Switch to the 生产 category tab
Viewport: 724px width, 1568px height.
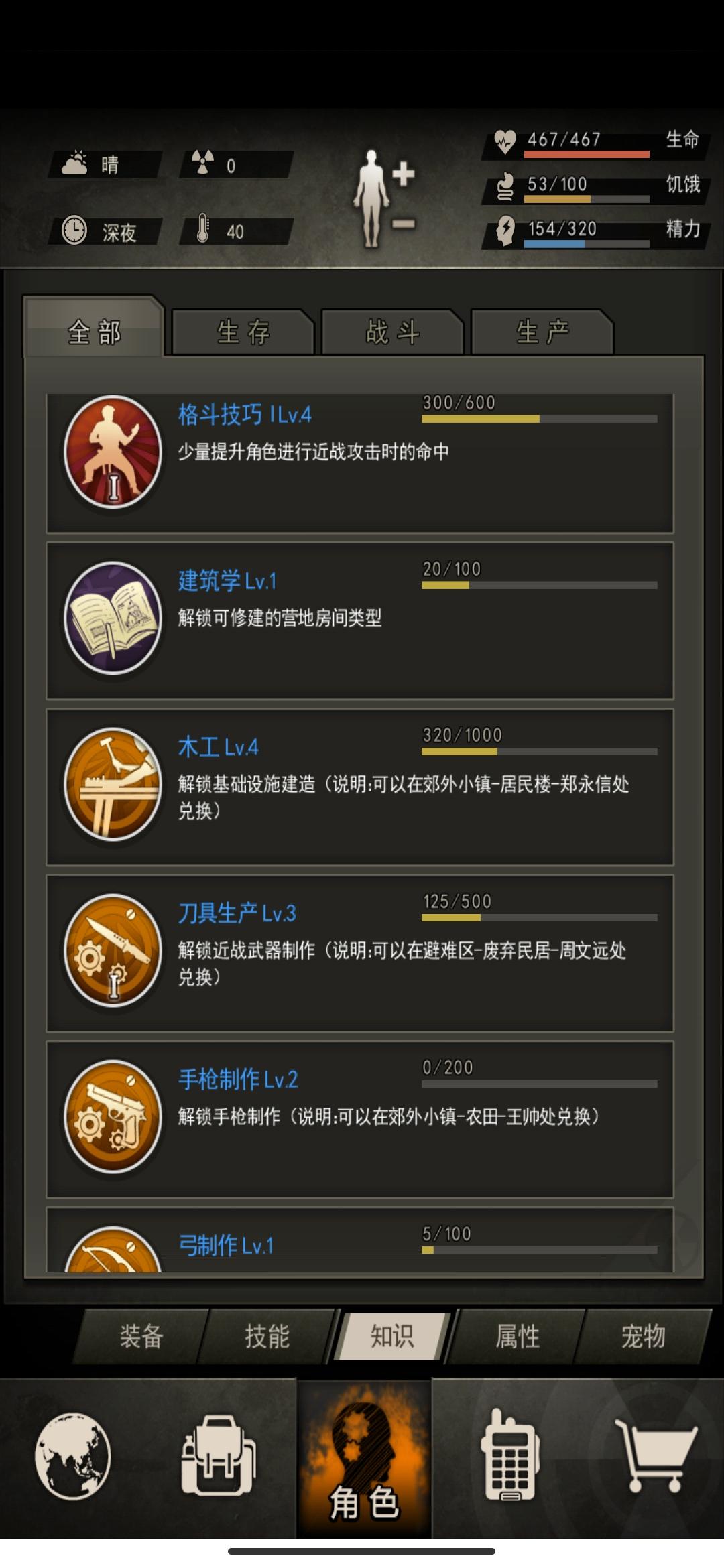pyautogui.click(x=542, y=332)
